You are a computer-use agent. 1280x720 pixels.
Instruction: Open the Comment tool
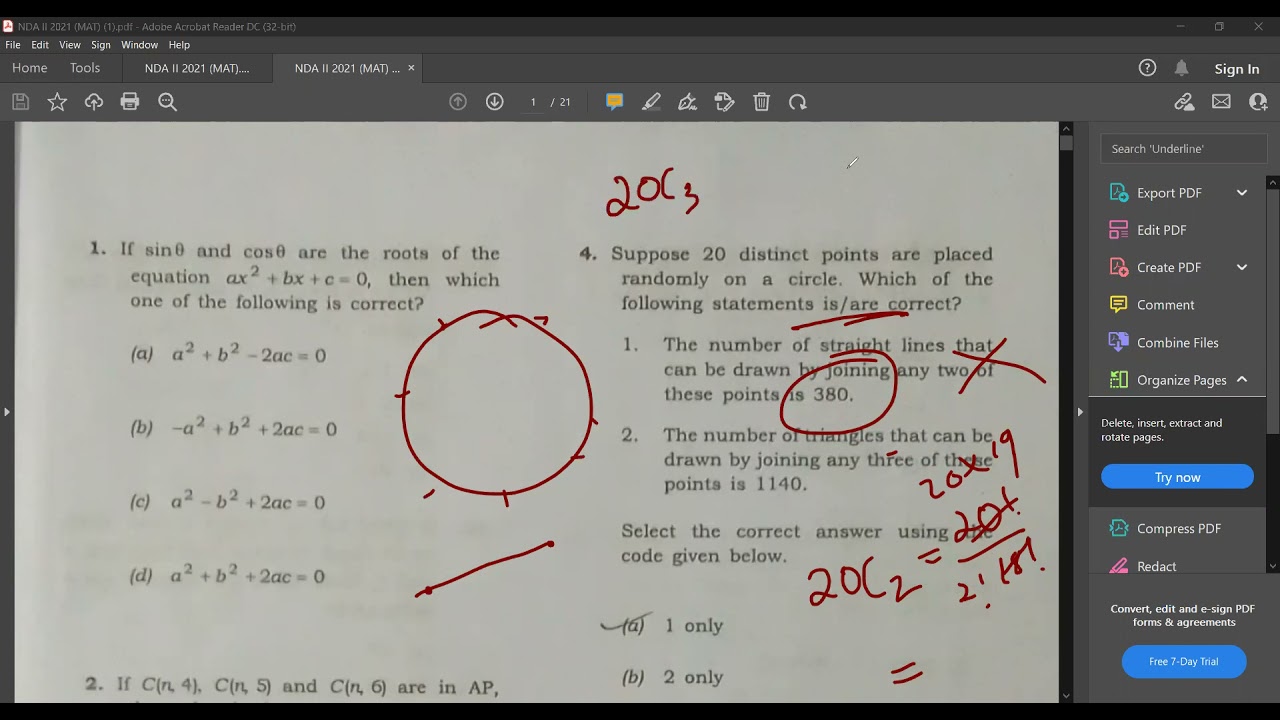1164,305
